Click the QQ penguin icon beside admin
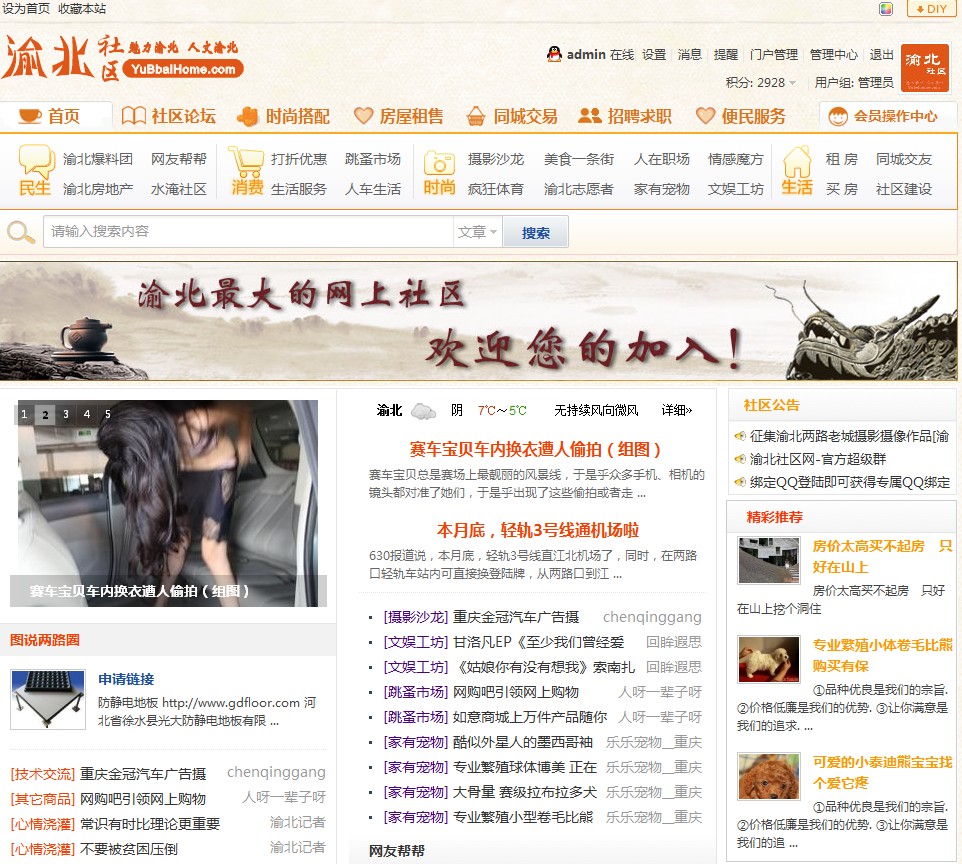The height and width of the screenshot is (864, 962). [x=554, y=54]
